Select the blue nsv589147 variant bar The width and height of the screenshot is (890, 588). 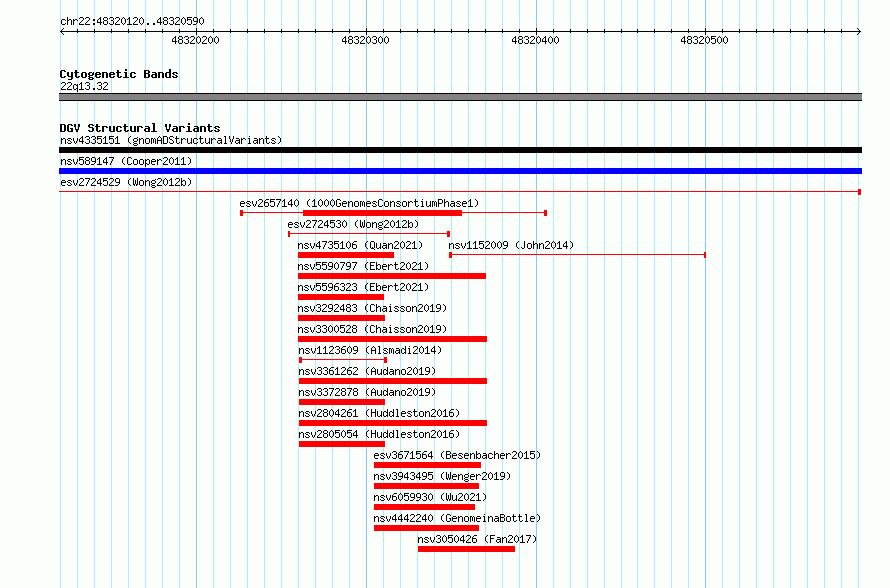460,171
